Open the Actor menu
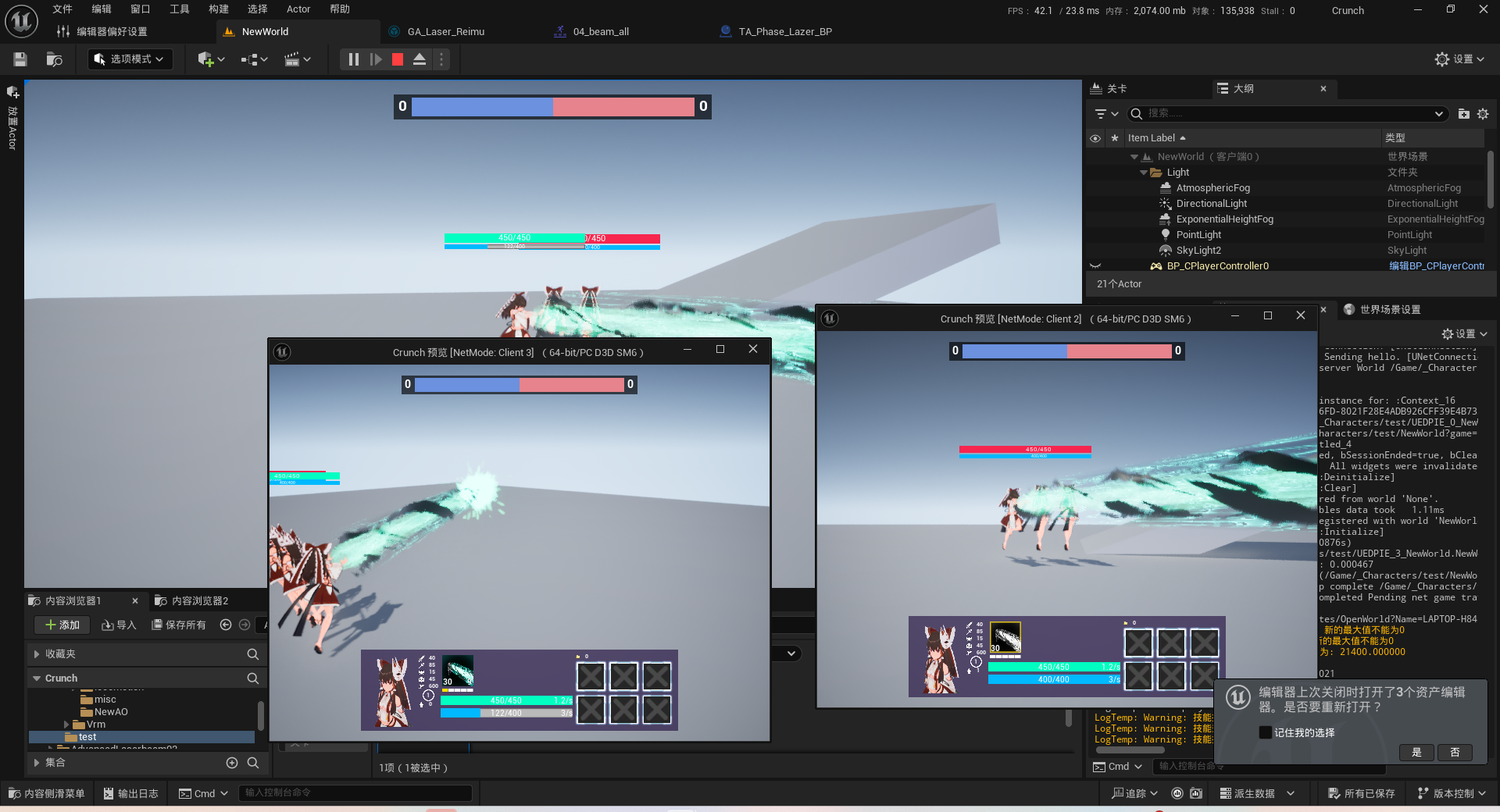Viewport: 1500px width, 812px height. pos(298,9)
